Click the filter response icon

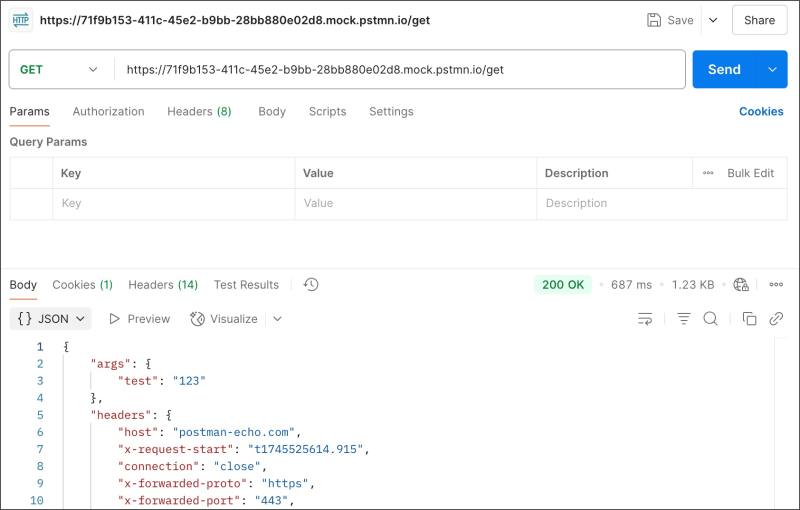click(684, 319)
